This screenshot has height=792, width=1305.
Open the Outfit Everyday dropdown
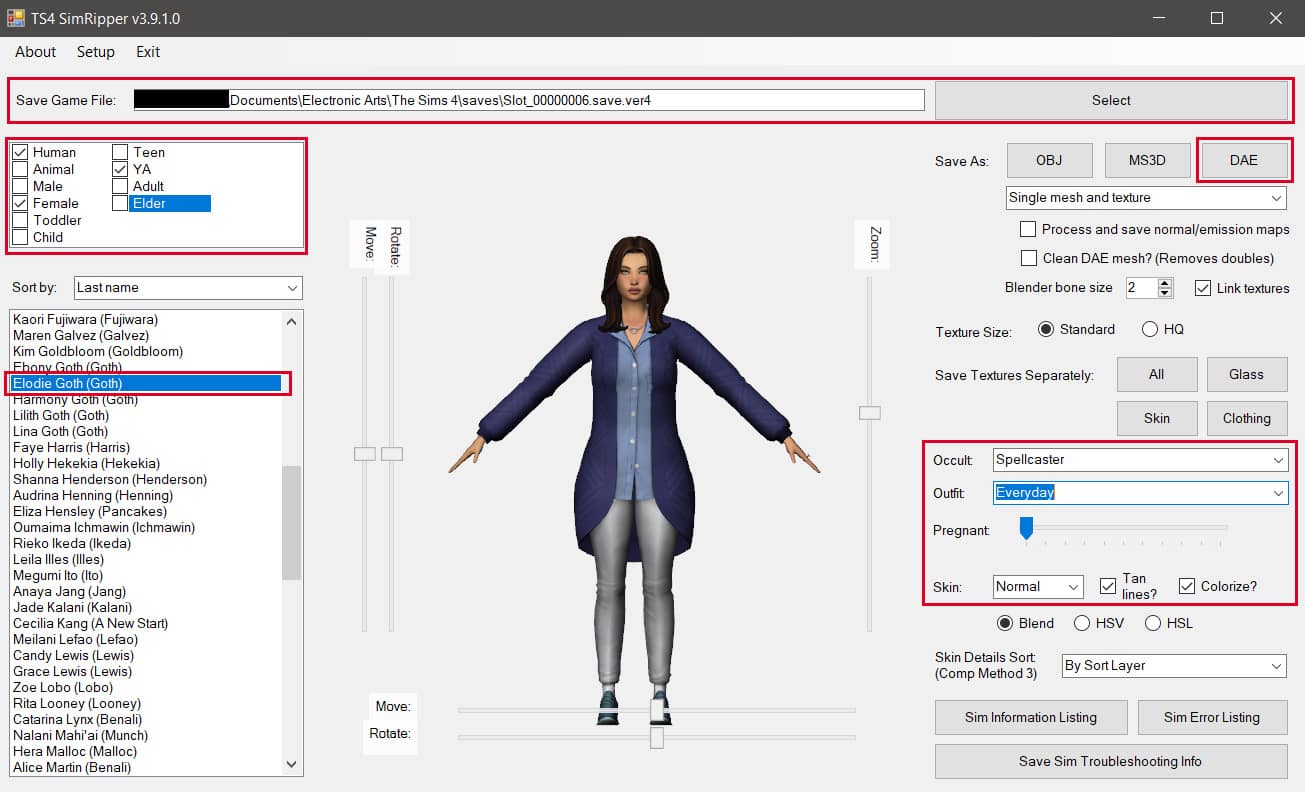tap(1140, 492)
